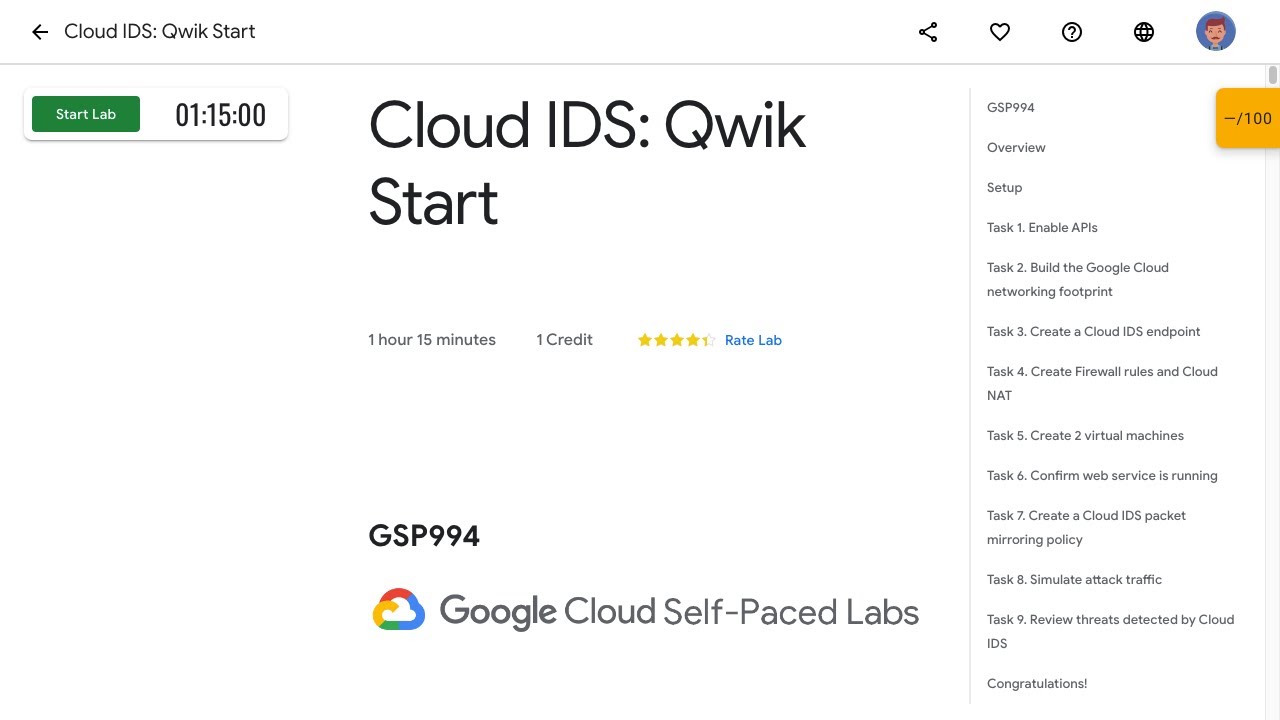This screenshot has width=1280, height=720.
Task: Open the help question mark icon
Action: (x=1072, y=32)
